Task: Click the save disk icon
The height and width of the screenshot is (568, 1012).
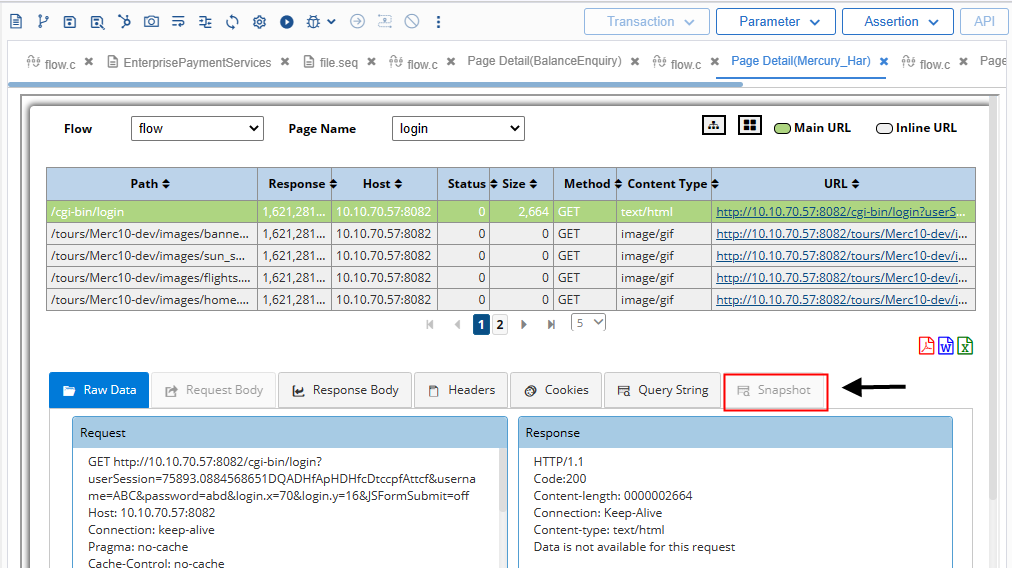Action: pyautogui.click(x=70, y=22)
